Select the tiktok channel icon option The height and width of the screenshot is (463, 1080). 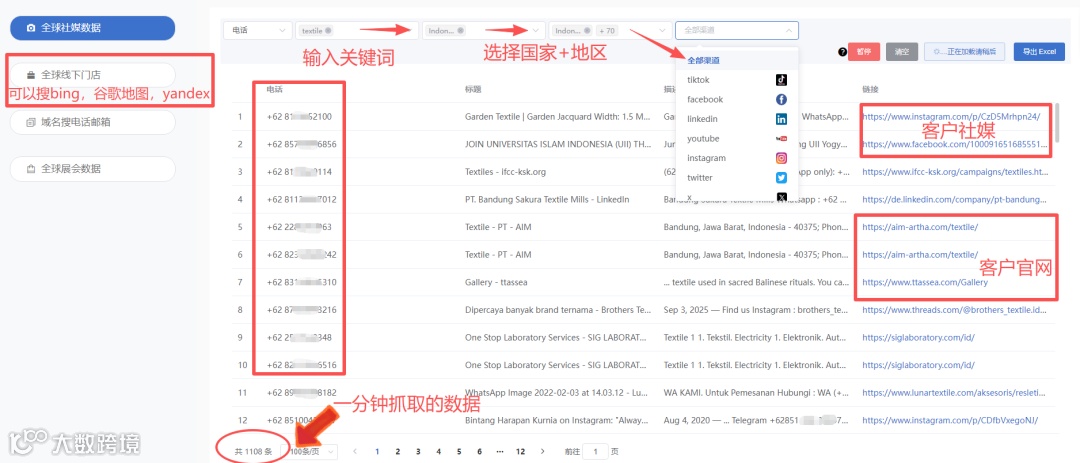pos(781,80)
